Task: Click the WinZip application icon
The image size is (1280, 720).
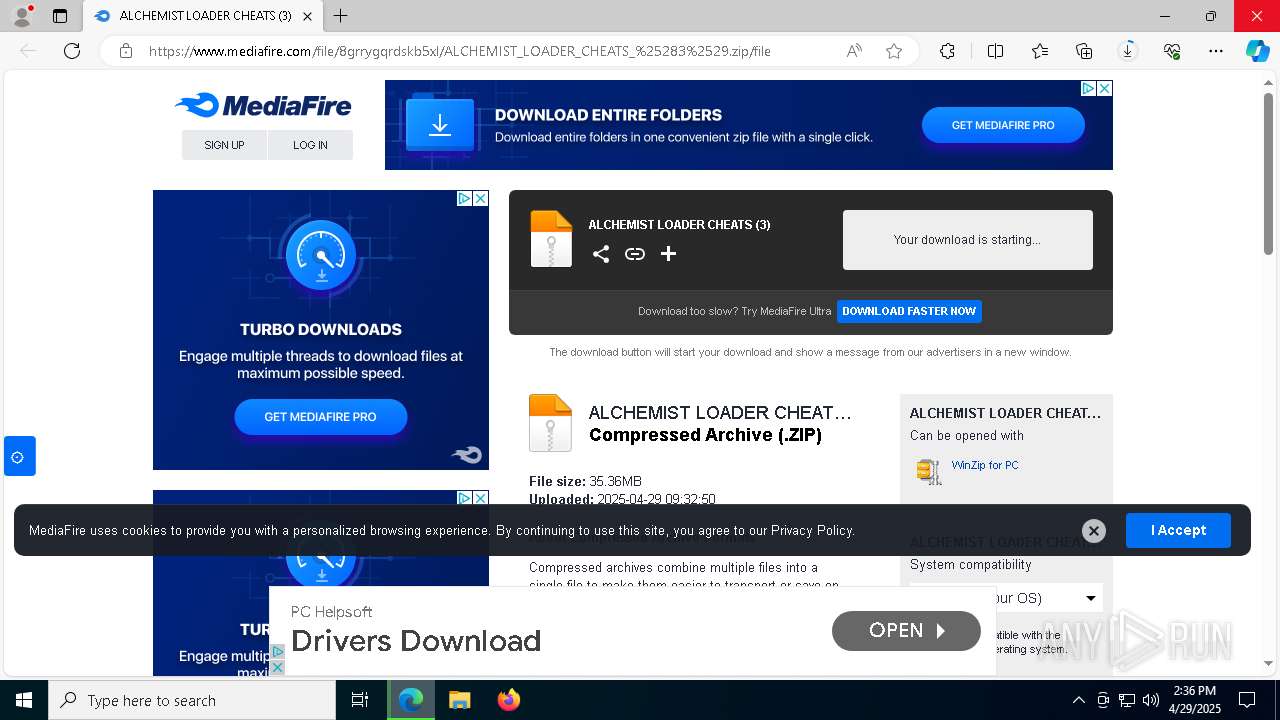Action: pyautogui.click(x=929, y=471)
